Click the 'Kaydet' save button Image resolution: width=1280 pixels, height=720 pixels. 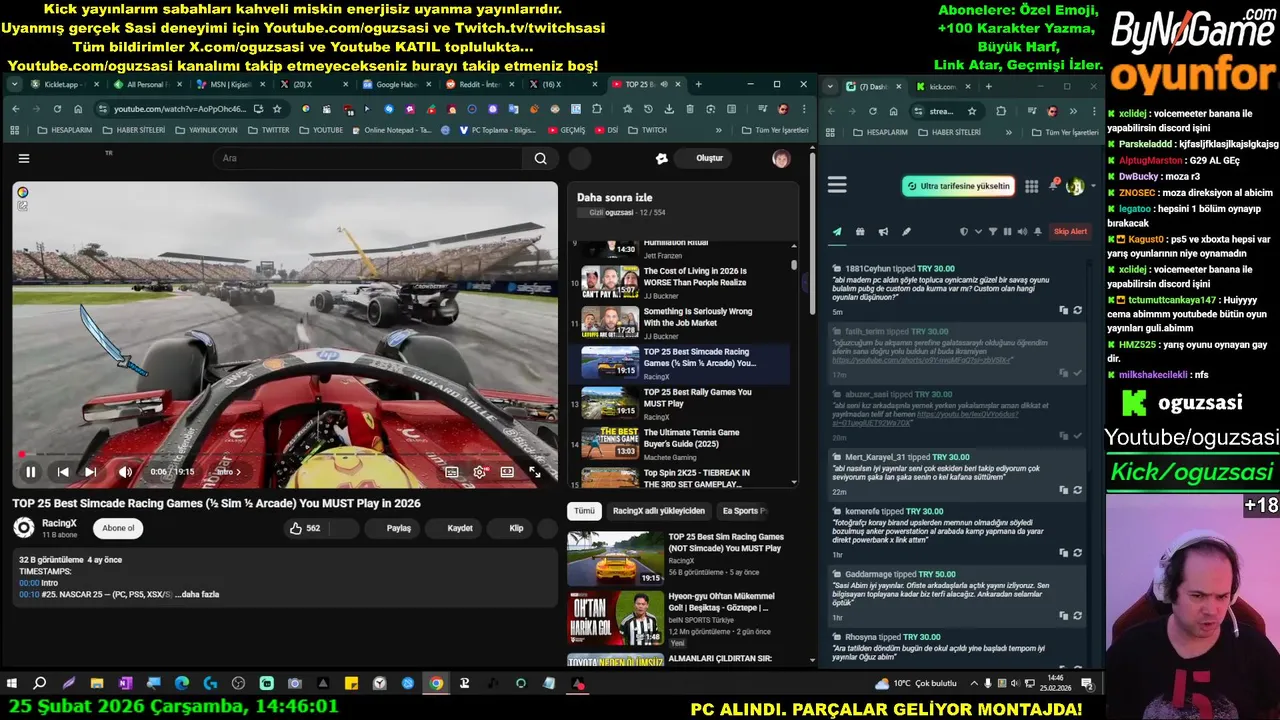point(460,528)
